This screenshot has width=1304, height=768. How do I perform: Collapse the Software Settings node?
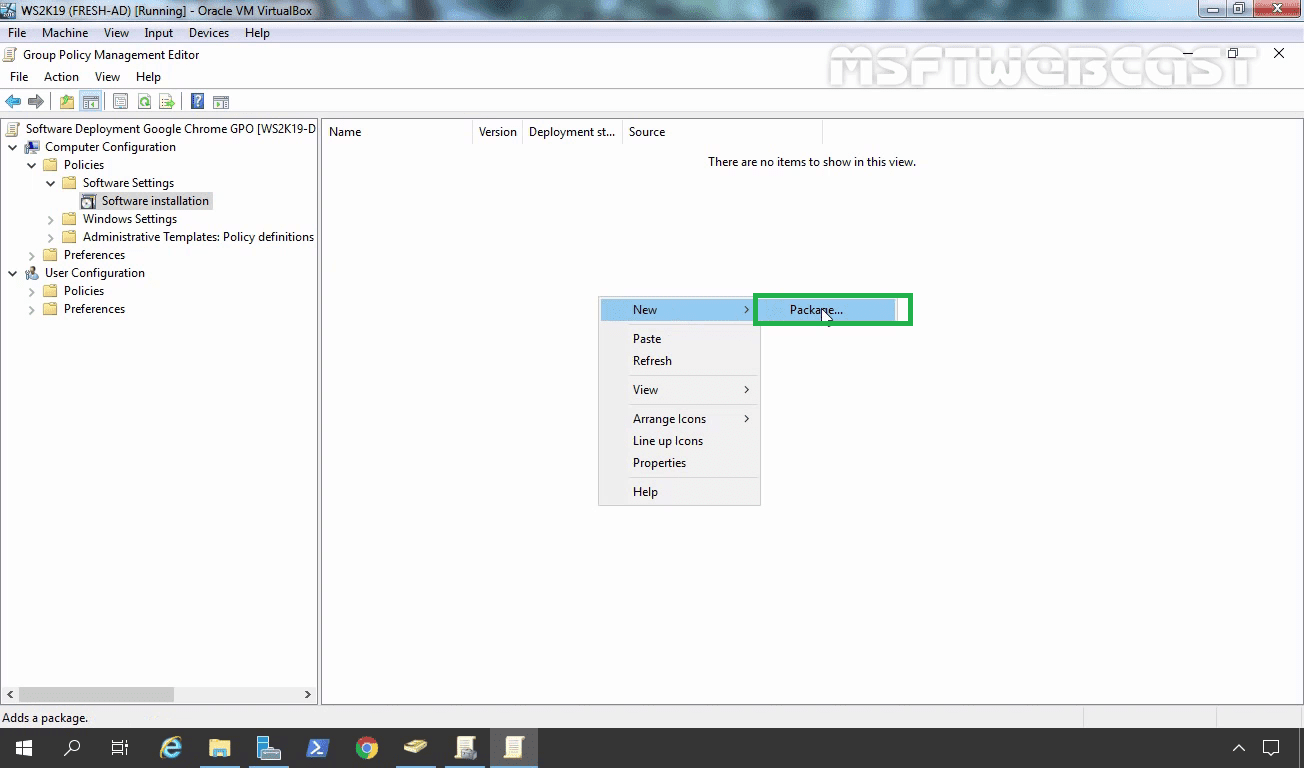click(51, 183)
